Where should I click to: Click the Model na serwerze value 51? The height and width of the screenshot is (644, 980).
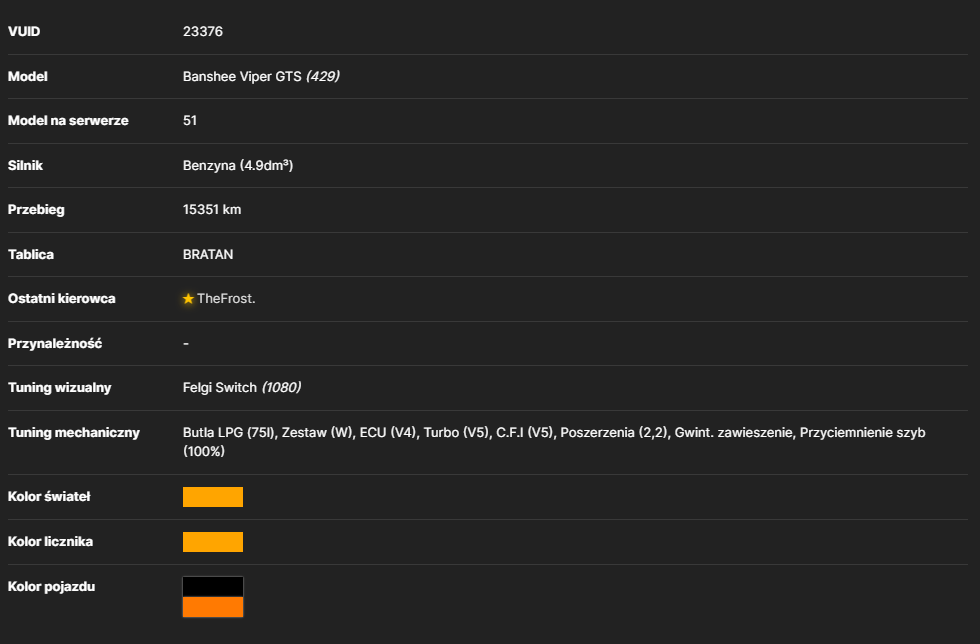click(x=190, y=121)
